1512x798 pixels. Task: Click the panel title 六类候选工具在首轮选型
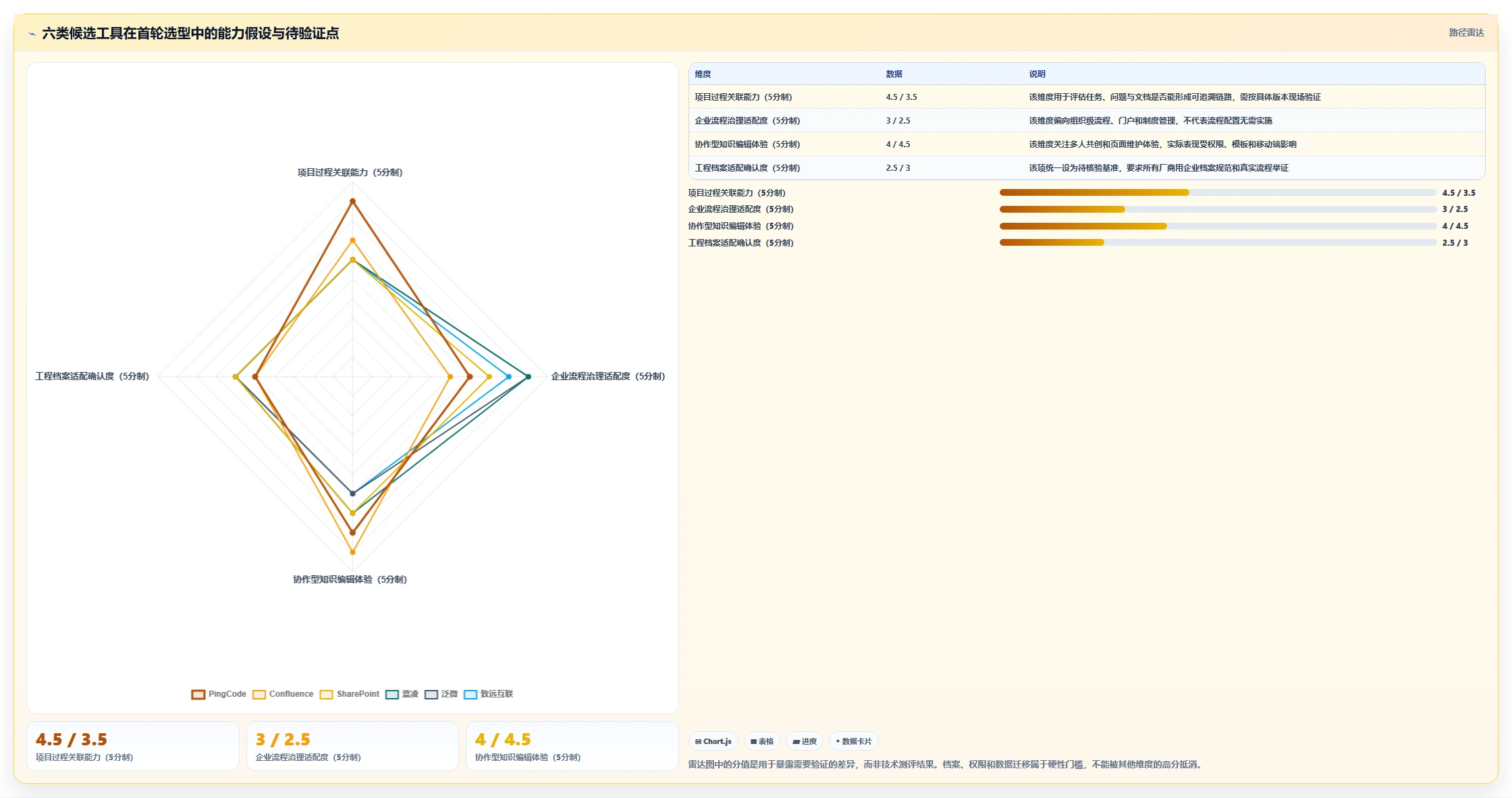190,34
